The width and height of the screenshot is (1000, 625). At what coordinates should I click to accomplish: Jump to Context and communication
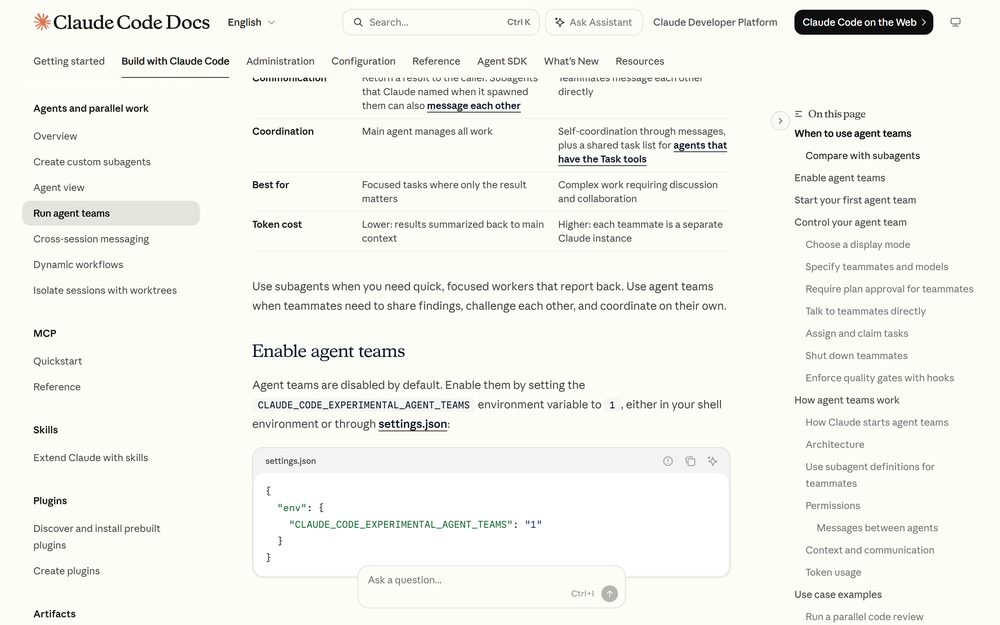[869, 550]
